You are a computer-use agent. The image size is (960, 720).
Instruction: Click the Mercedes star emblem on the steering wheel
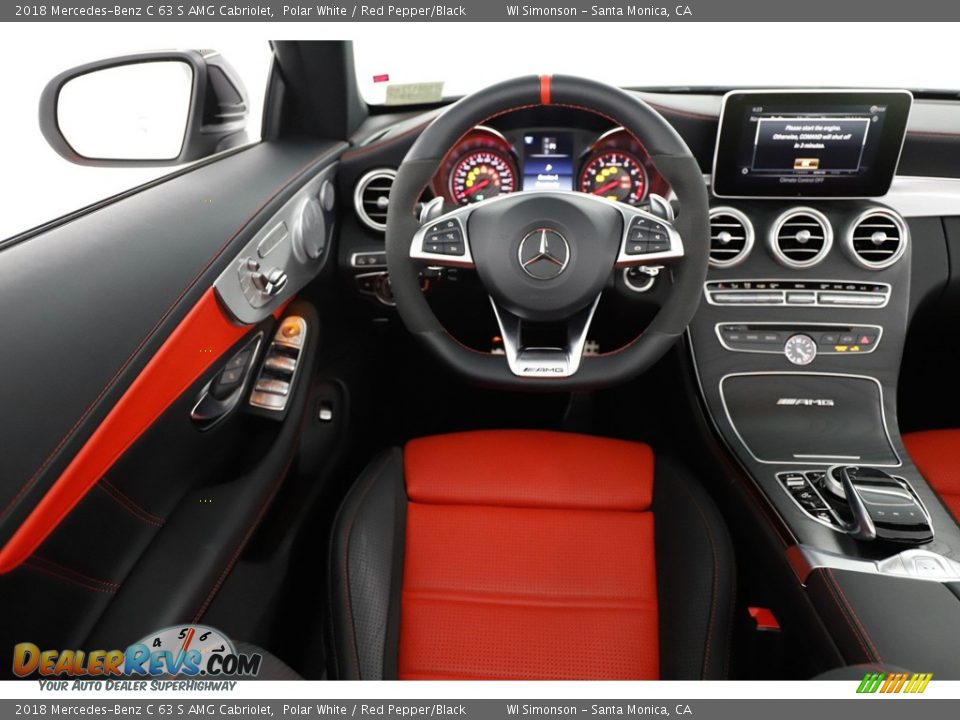coord(543,254)
